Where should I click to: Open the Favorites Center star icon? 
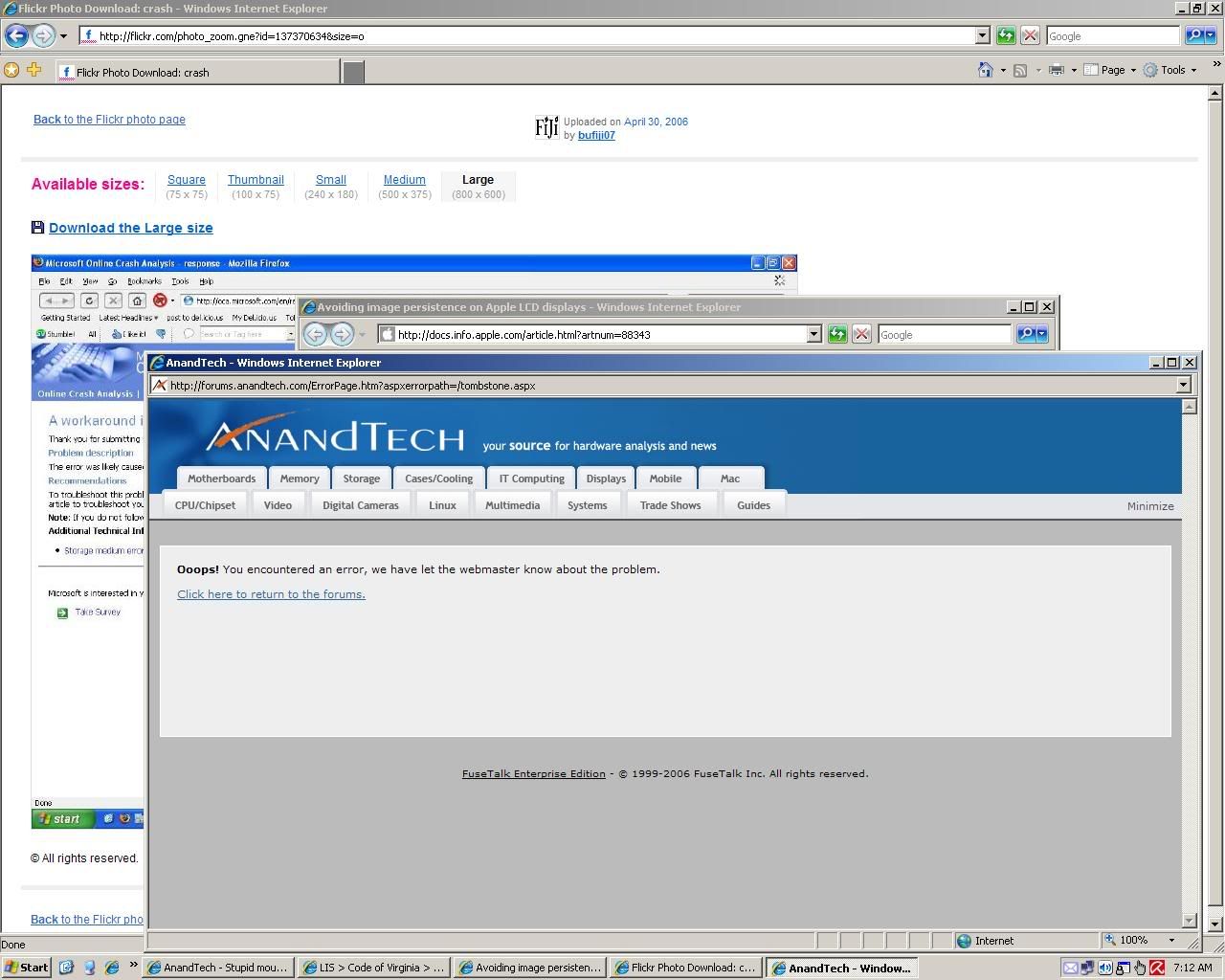tap(11, 70)
